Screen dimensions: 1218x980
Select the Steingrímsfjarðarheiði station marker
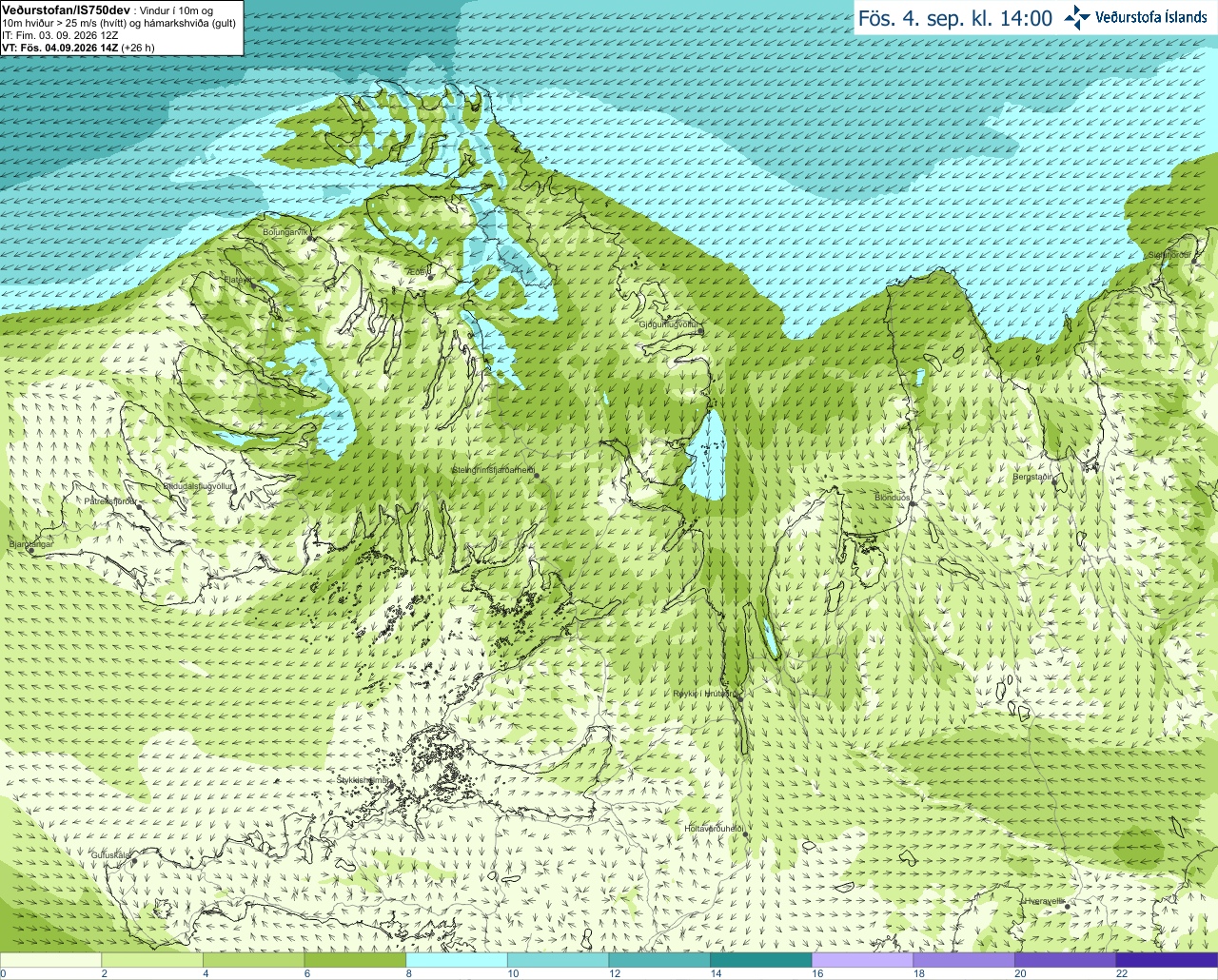point(537,475)
